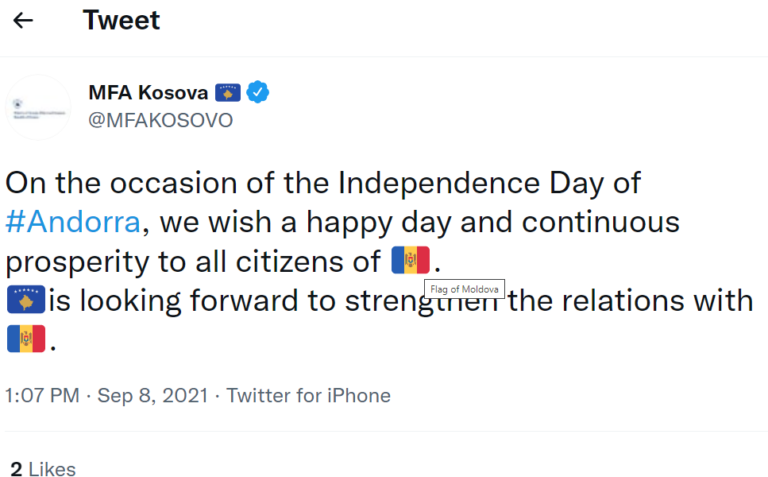Click the back arrow icon
768x477 pixels.
pos(23,20)
